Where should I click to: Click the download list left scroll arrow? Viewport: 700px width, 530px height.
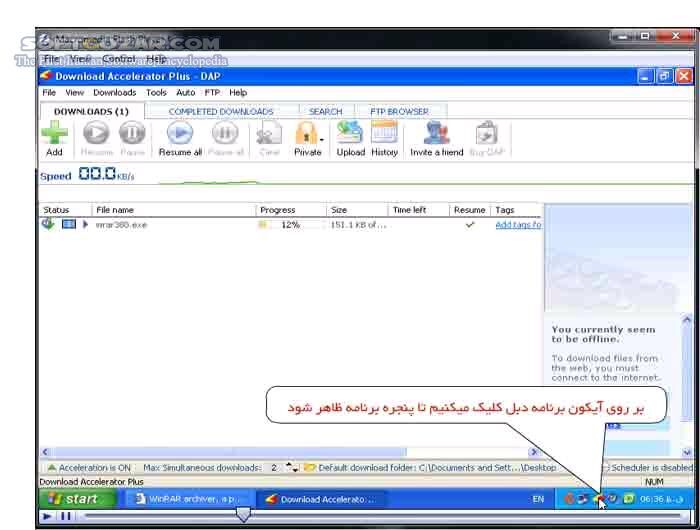pyautogui.click(x=45, y=452)
